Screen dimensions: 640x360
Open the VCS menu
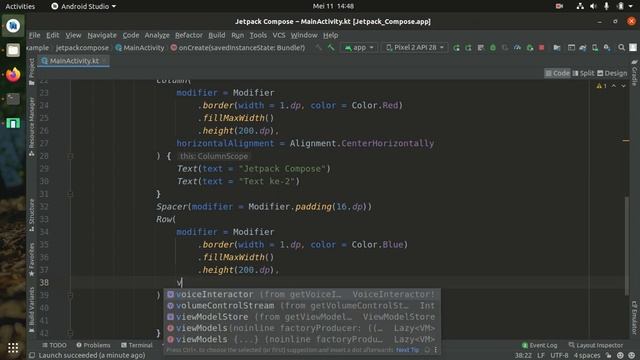(279, 35)
